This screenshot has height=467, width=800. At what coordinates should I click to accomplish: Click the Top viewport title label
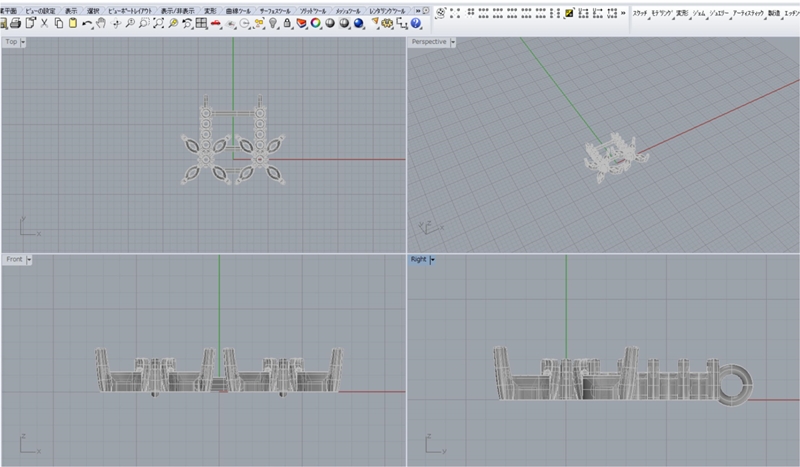(x=11, y=42)
